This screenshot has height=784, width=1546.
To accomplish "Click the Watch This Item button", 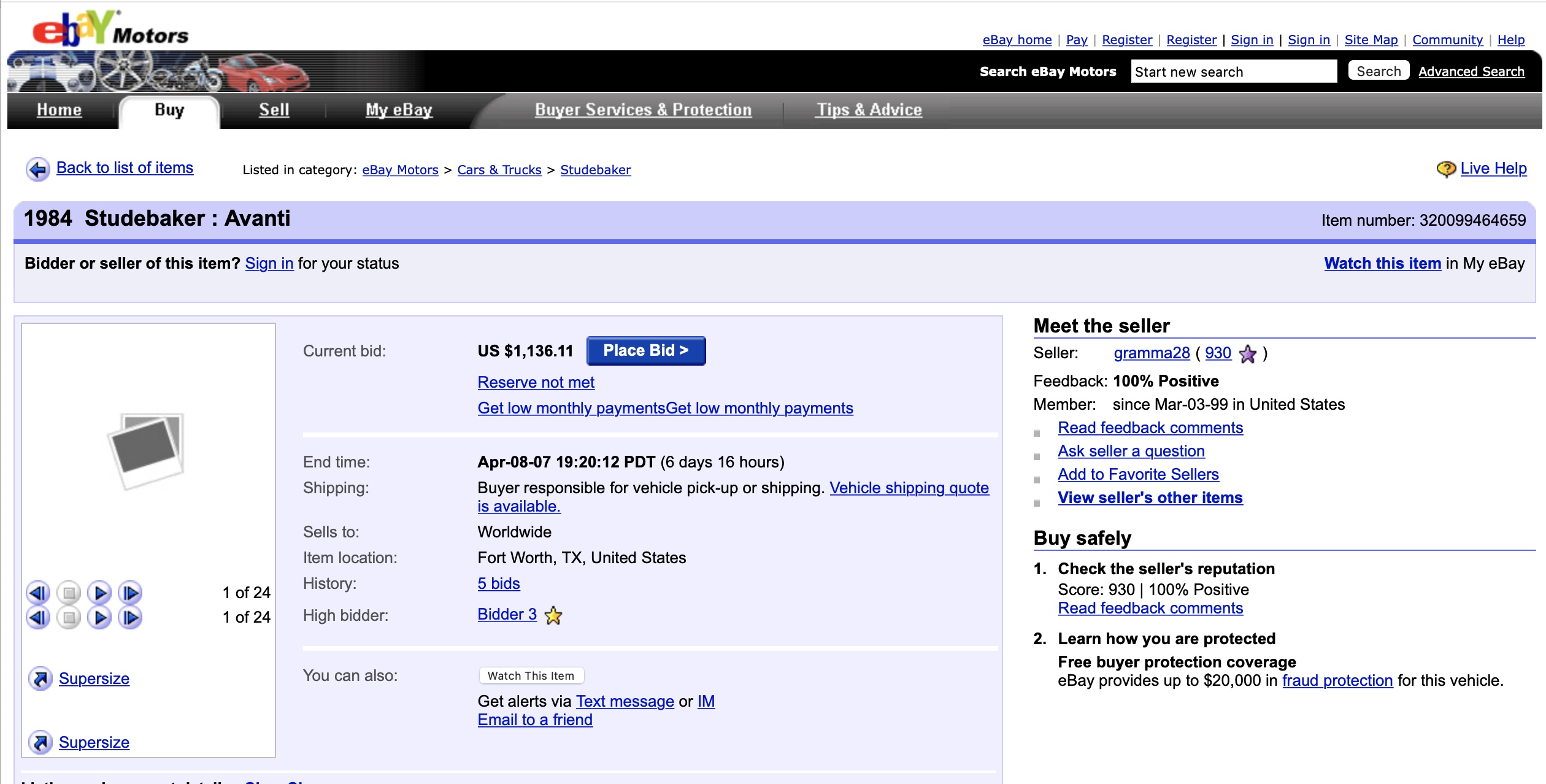I will 531,675.
